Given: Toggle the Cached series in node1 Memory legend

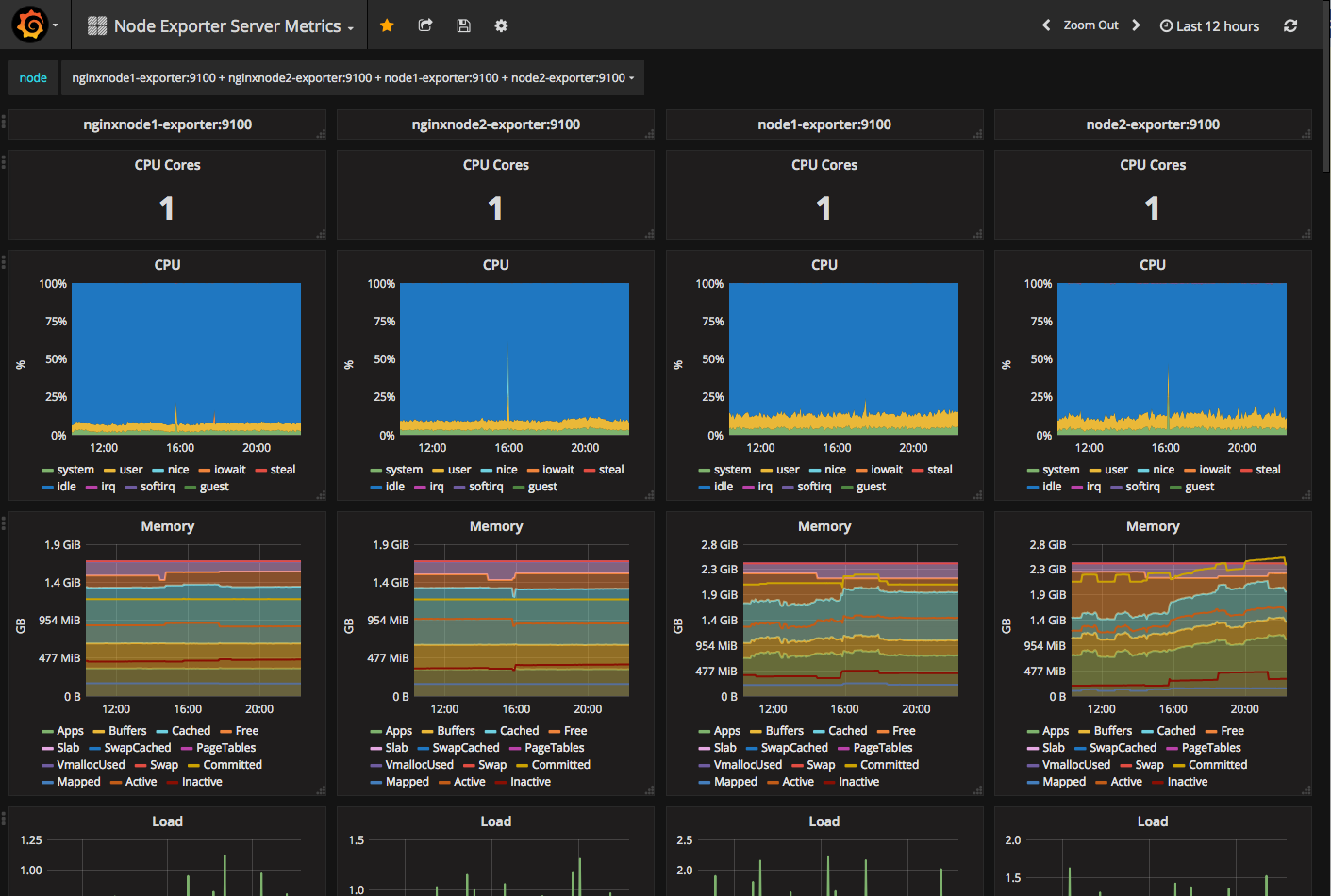Looking at the screenshot, I should pyautogui.click(x=847, y=731).
